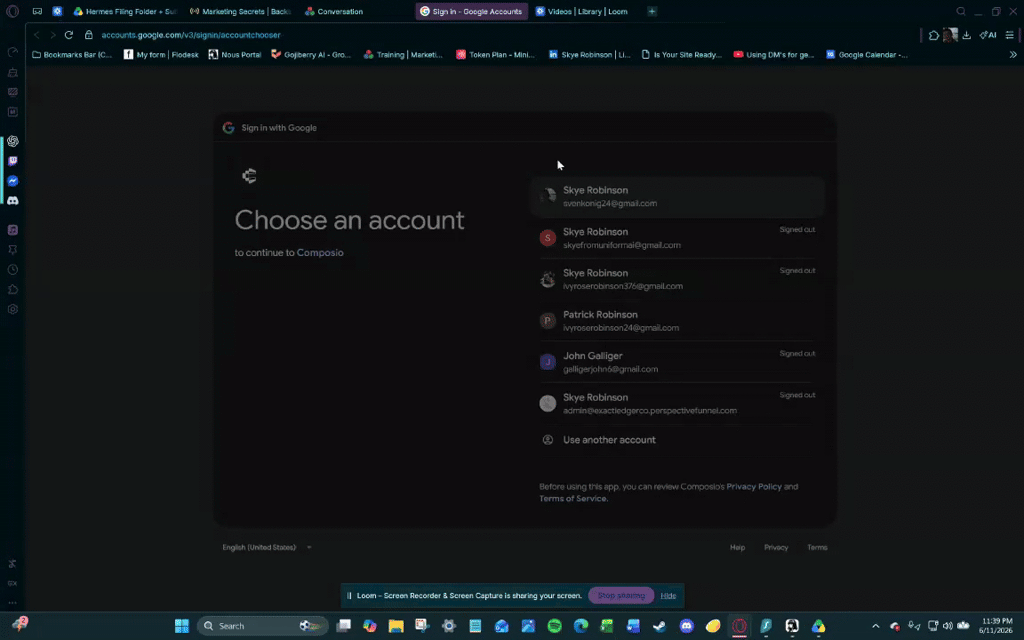1024x640 pixels.
Task: Open the Composio link
Action: pyautogui.click(x=320, y=253)
